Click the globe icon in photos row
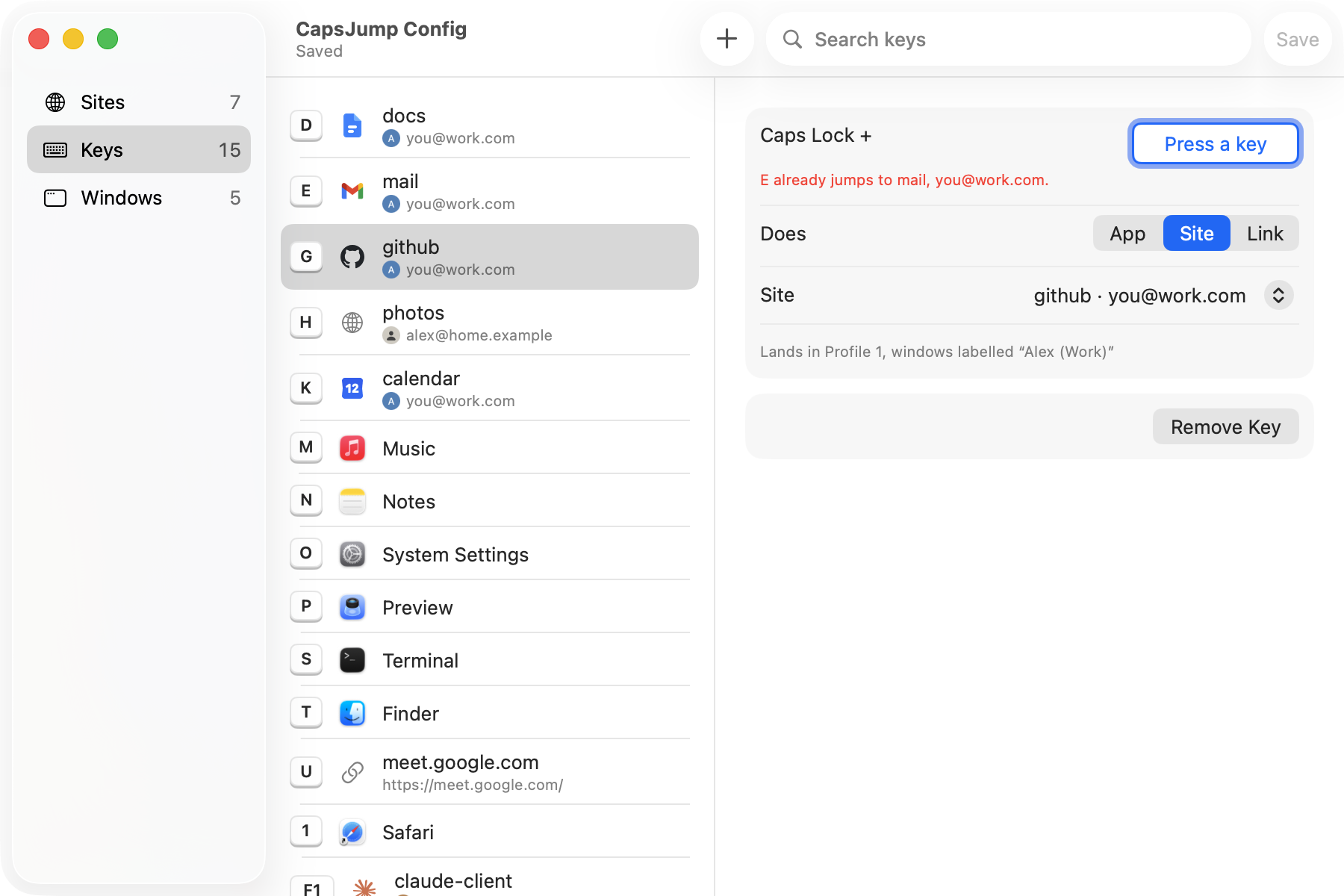The image size is (1344, 896). click(x=352, y=323)
